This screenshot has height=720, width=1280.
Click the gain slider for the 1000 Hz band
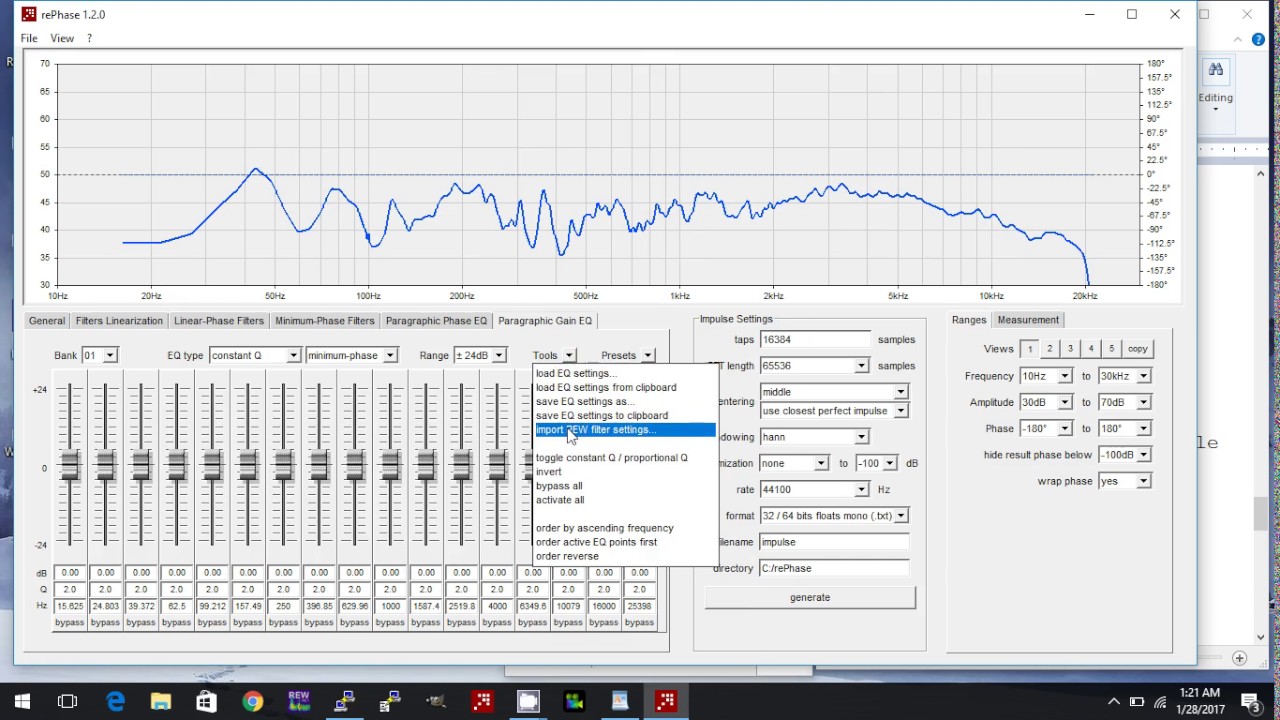(x=390, y=465)
